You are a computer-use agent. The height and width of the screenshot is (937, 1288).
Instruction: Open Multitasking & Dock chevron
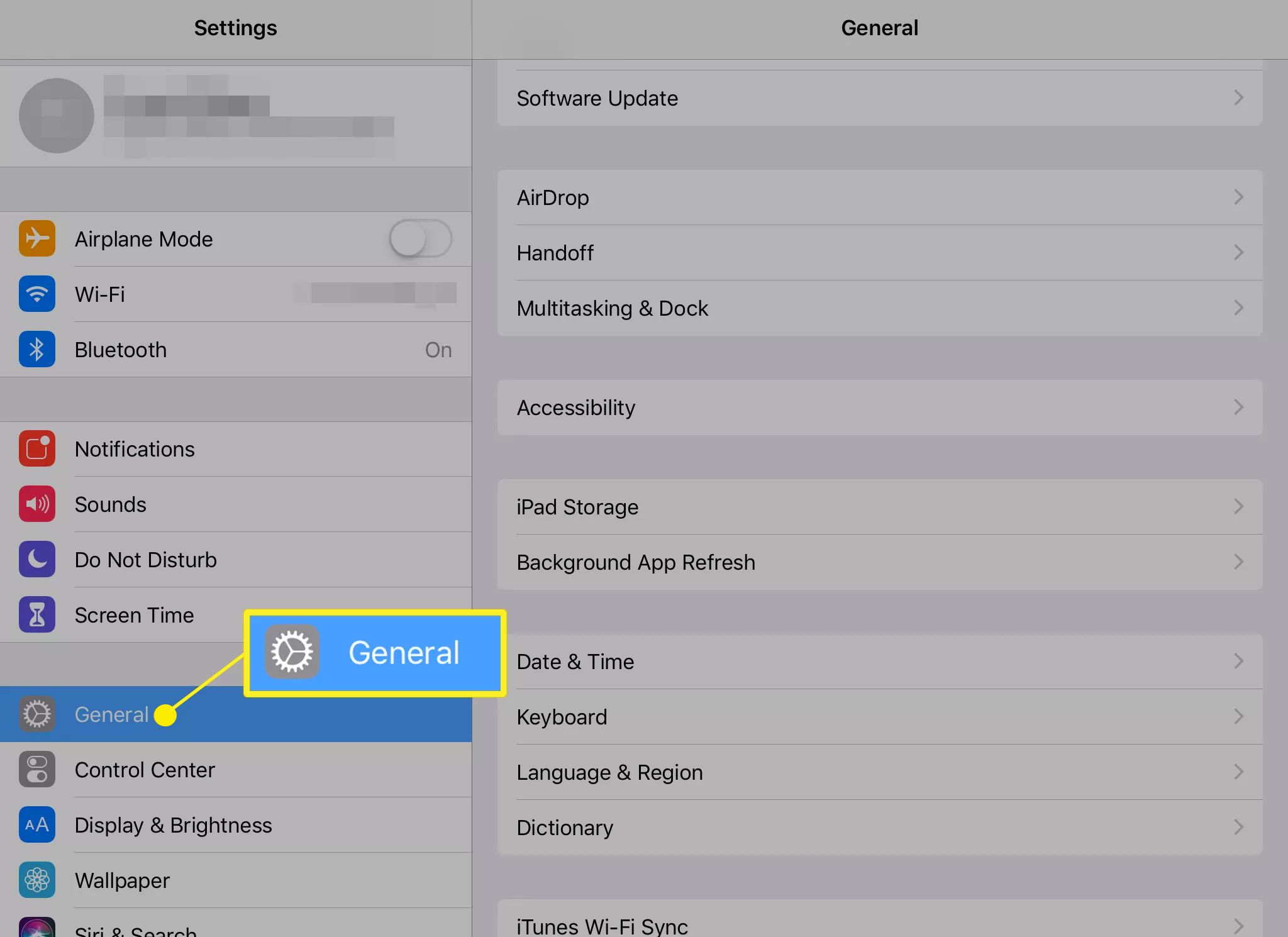tap(1238, 308)
